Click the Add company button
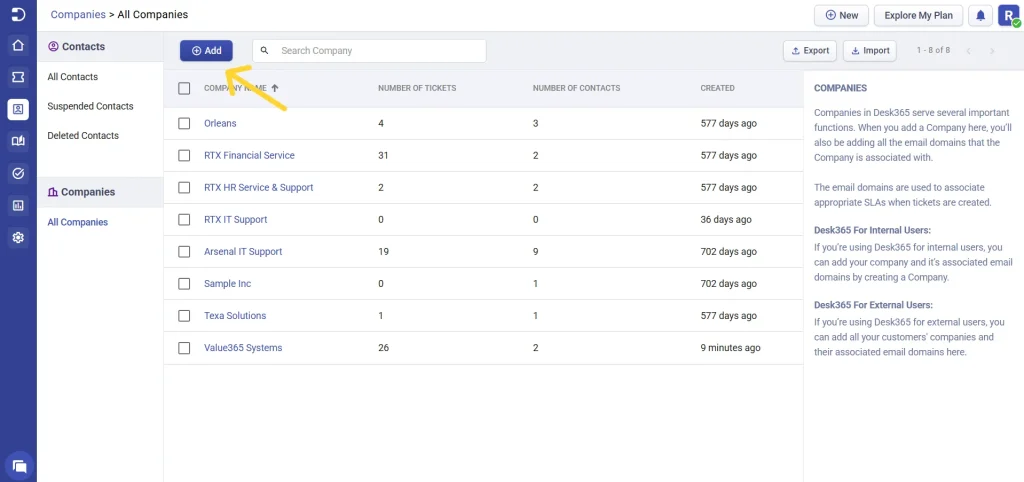The height and width of the screenshot is (482, 1024). [206, 50]
